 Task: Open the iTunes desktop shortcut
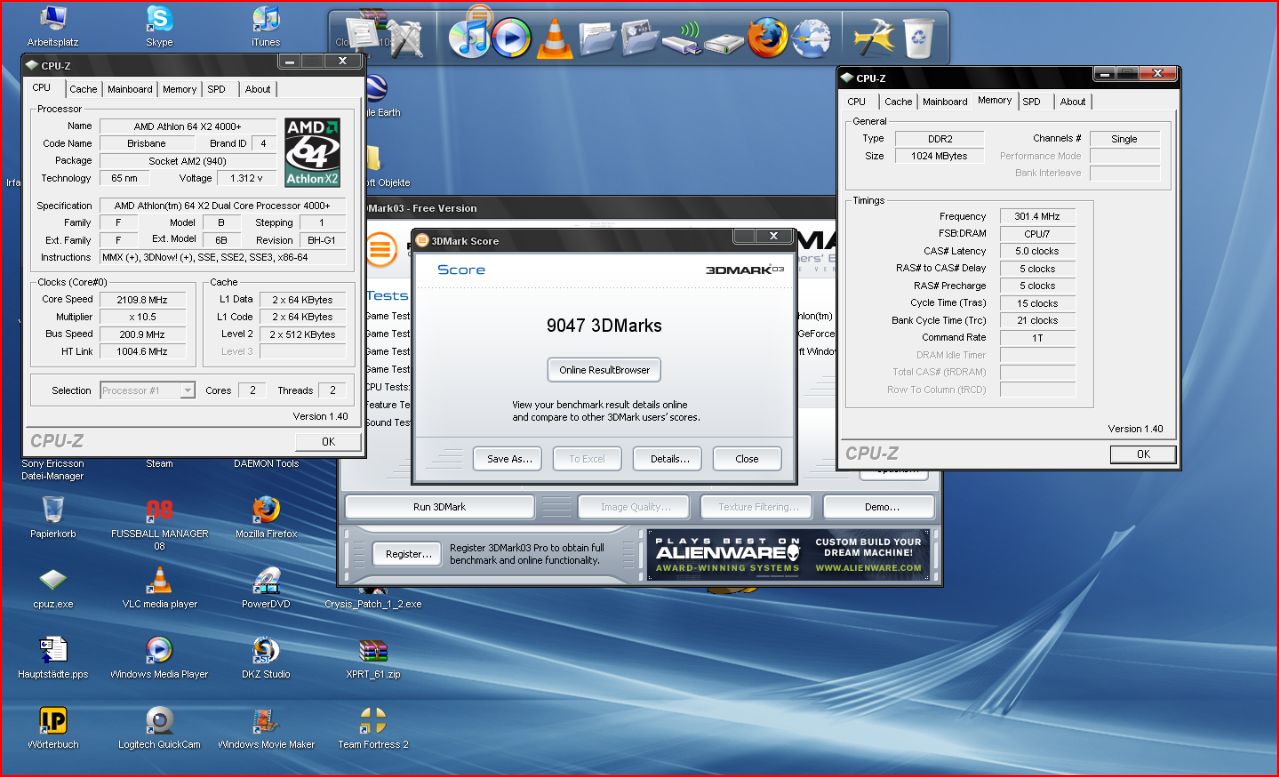point(266,27)
